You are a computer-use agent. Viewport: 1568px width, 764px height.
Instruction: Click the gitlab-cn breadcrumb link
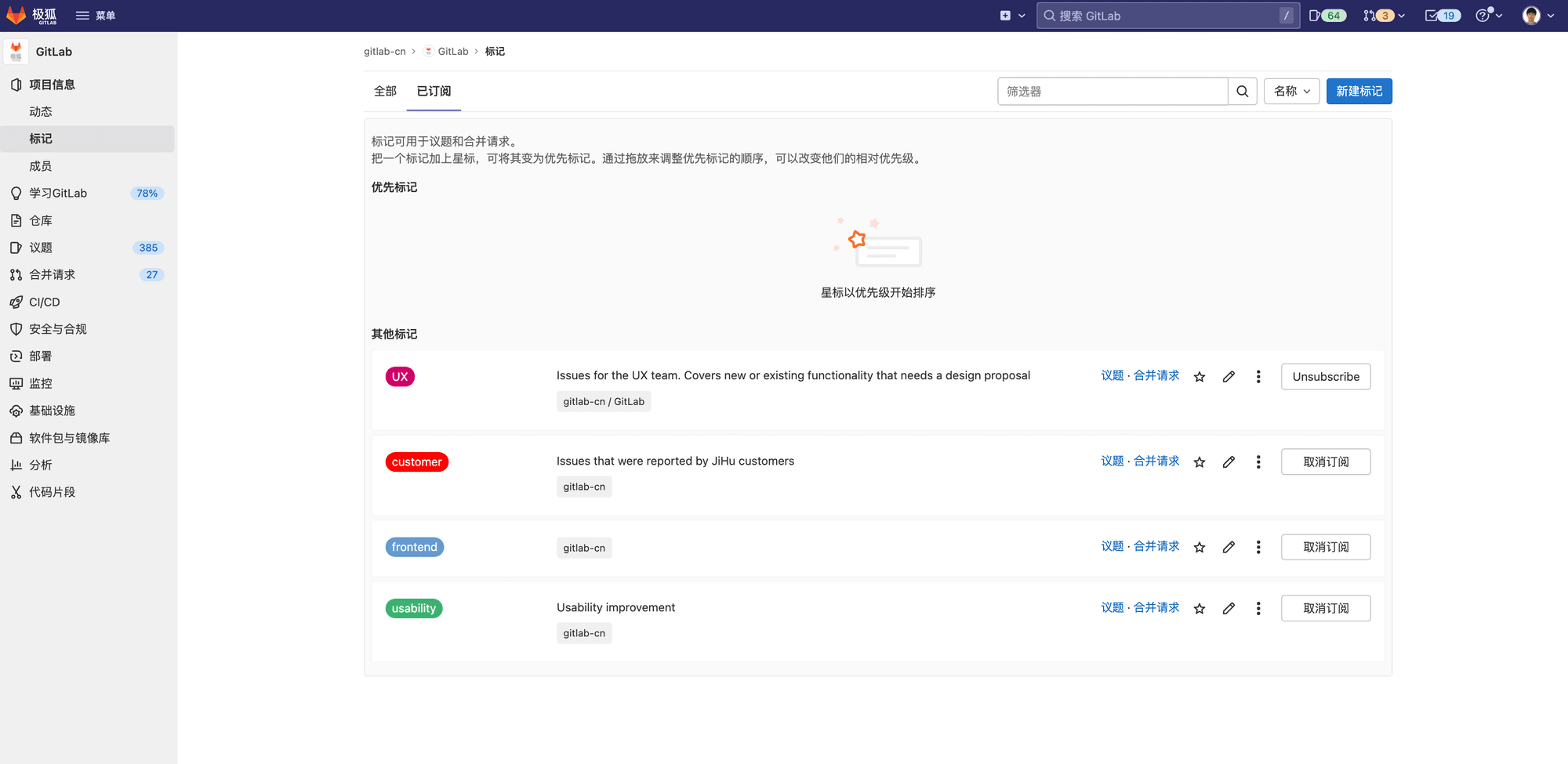coord(384,52)
